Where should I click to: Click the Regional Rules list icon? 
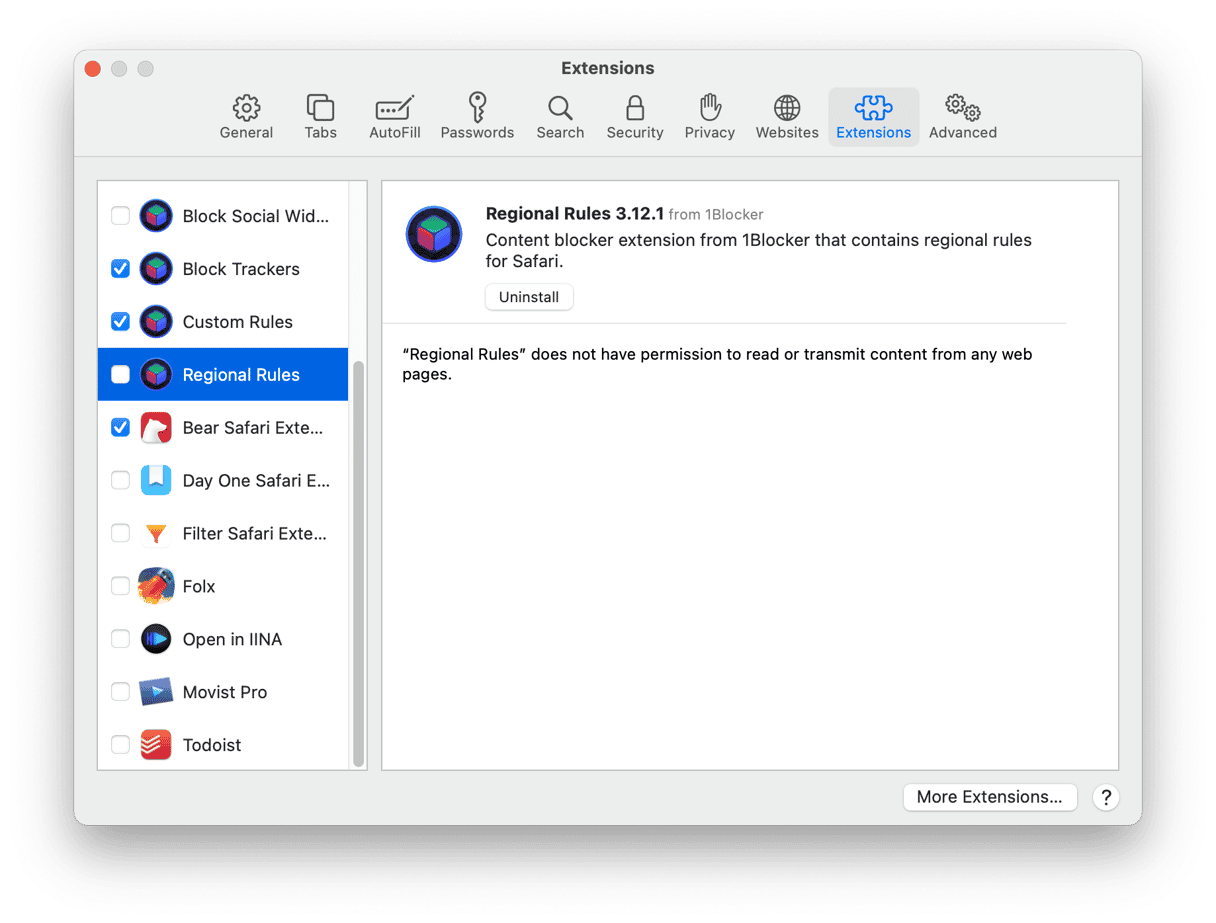[156, 375]
